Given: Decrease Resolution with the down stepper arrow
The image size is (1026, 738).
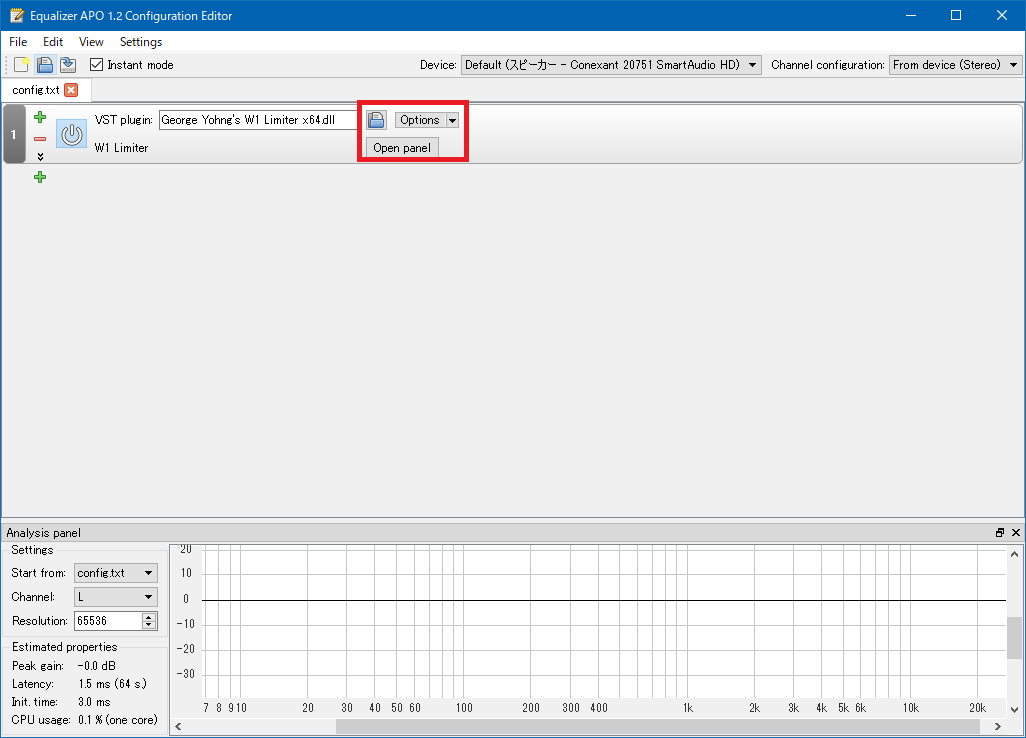Looking at the screenshot, I should [149, 625].
